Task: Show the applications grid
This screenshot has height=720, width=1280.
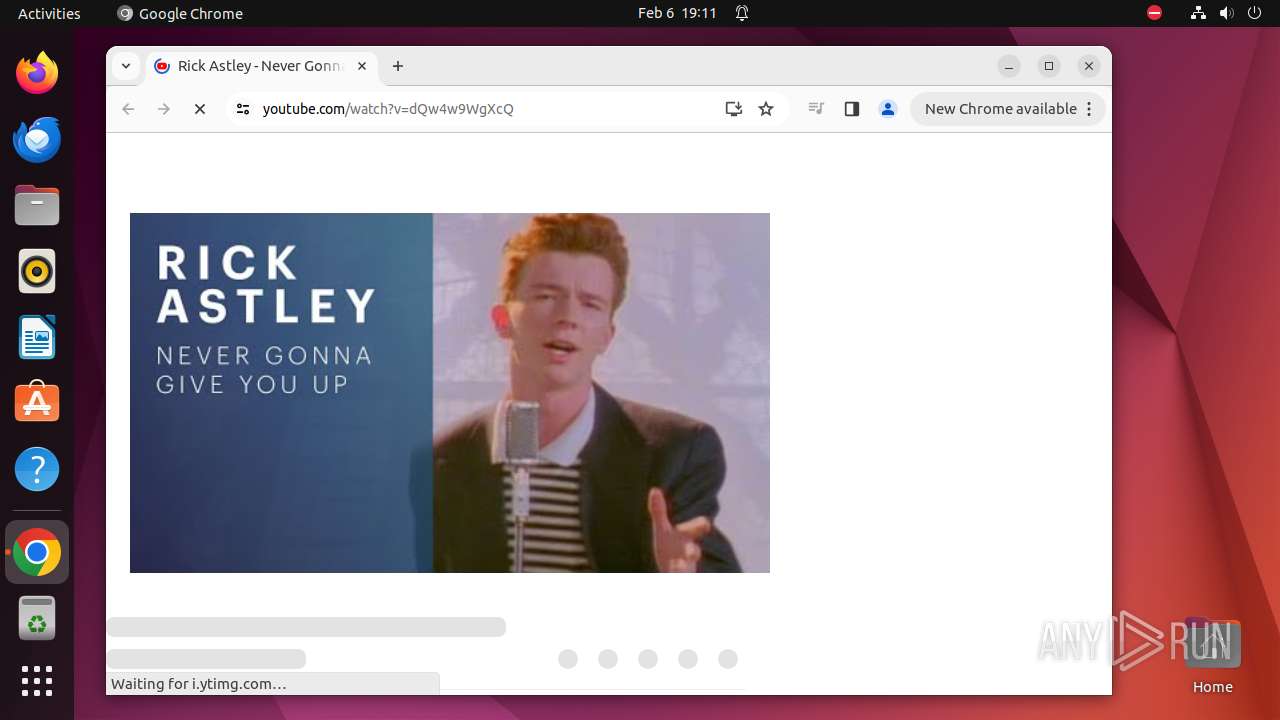Action: point(37,681)
